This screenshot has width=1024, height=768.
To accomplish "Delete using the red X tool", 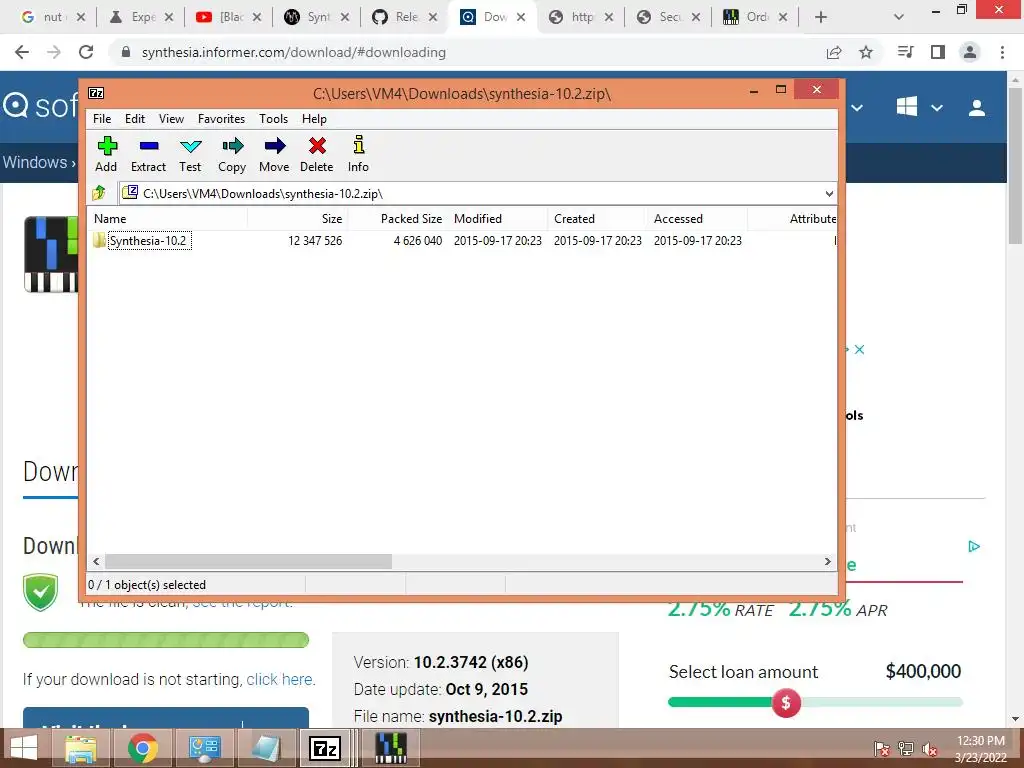I will 317,154.
